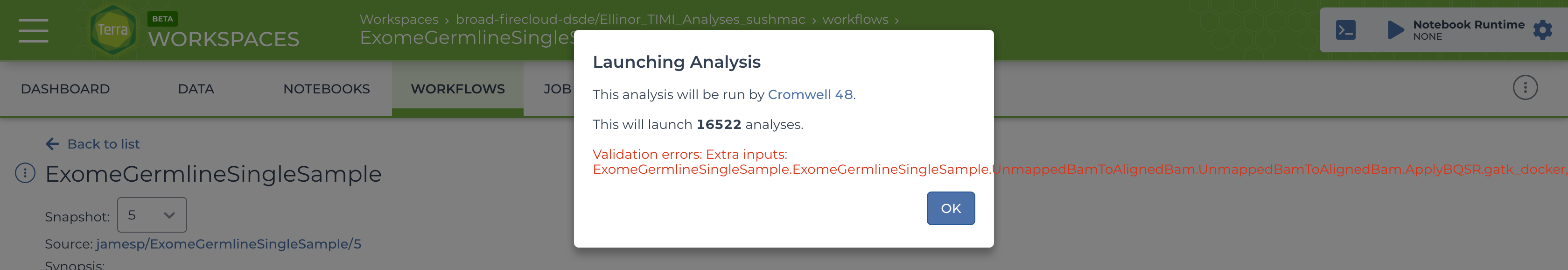The image size is (1568, 270).
Task: Open the terminal icon in runtime panel
Action: 1345,30
